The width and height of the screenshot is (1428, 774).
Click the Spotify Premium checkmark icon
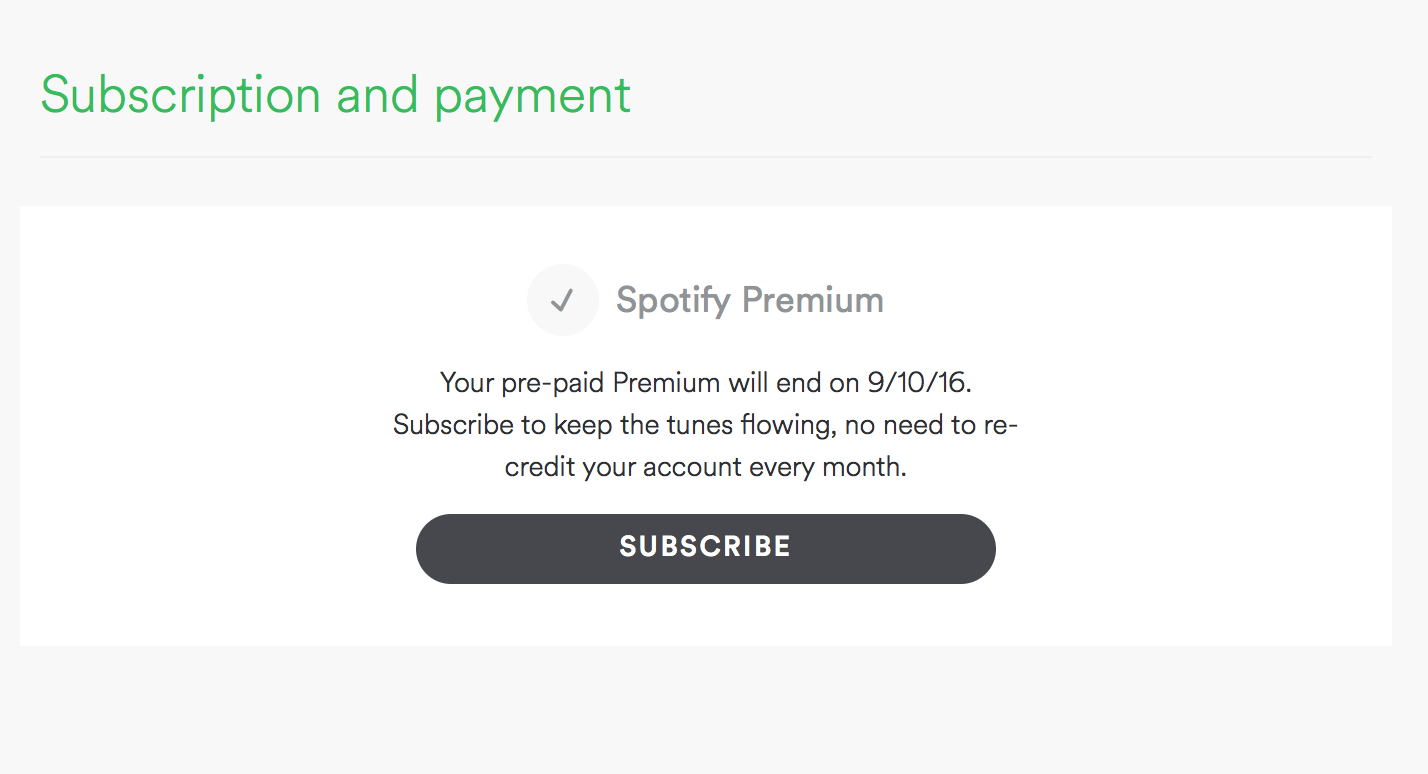tap(562, 300)
